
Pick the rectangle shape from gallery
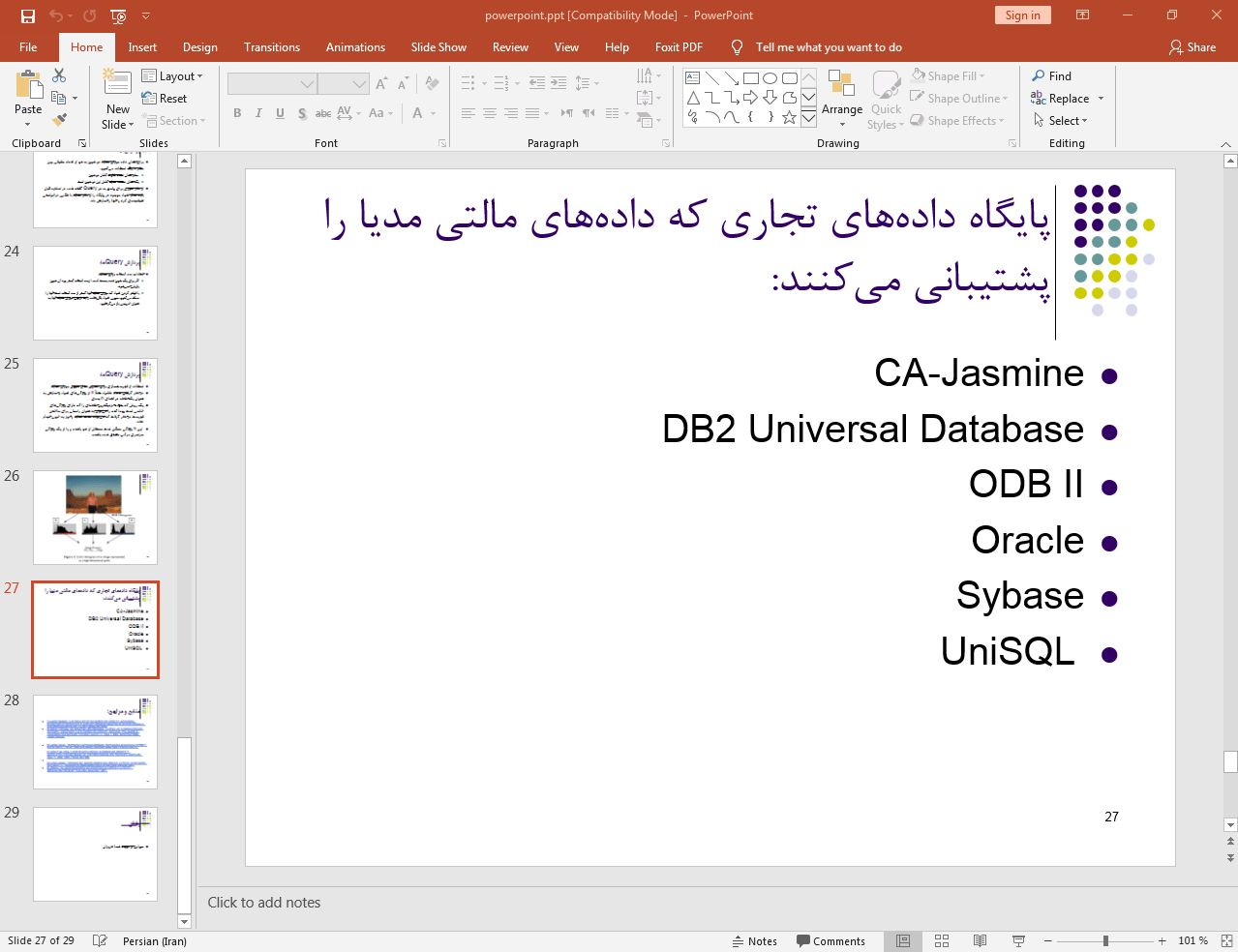coord(751,78)
